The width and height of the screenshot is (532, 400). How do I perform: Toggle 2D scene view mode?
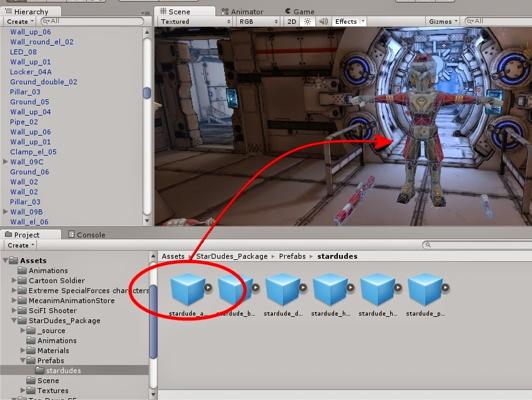291,21
